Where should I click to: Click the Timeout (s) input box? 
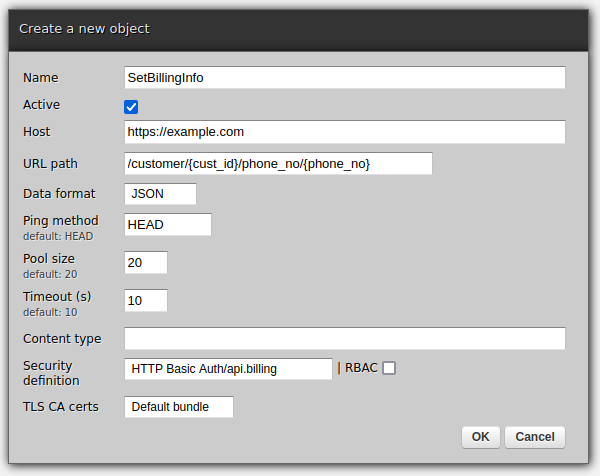tap(146, 300)
